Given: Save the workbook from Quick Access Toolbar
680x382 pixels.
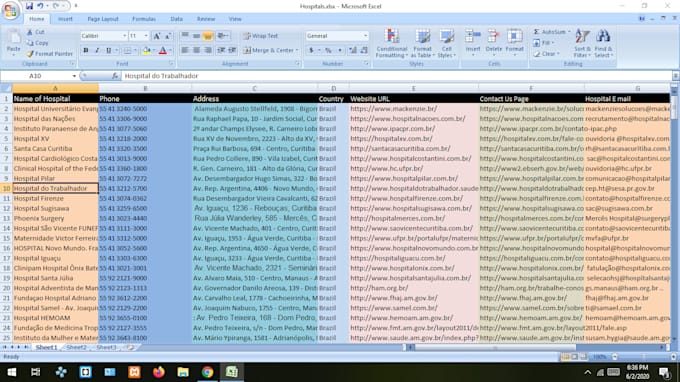Looking at the screenshot, I should point(29,6).
